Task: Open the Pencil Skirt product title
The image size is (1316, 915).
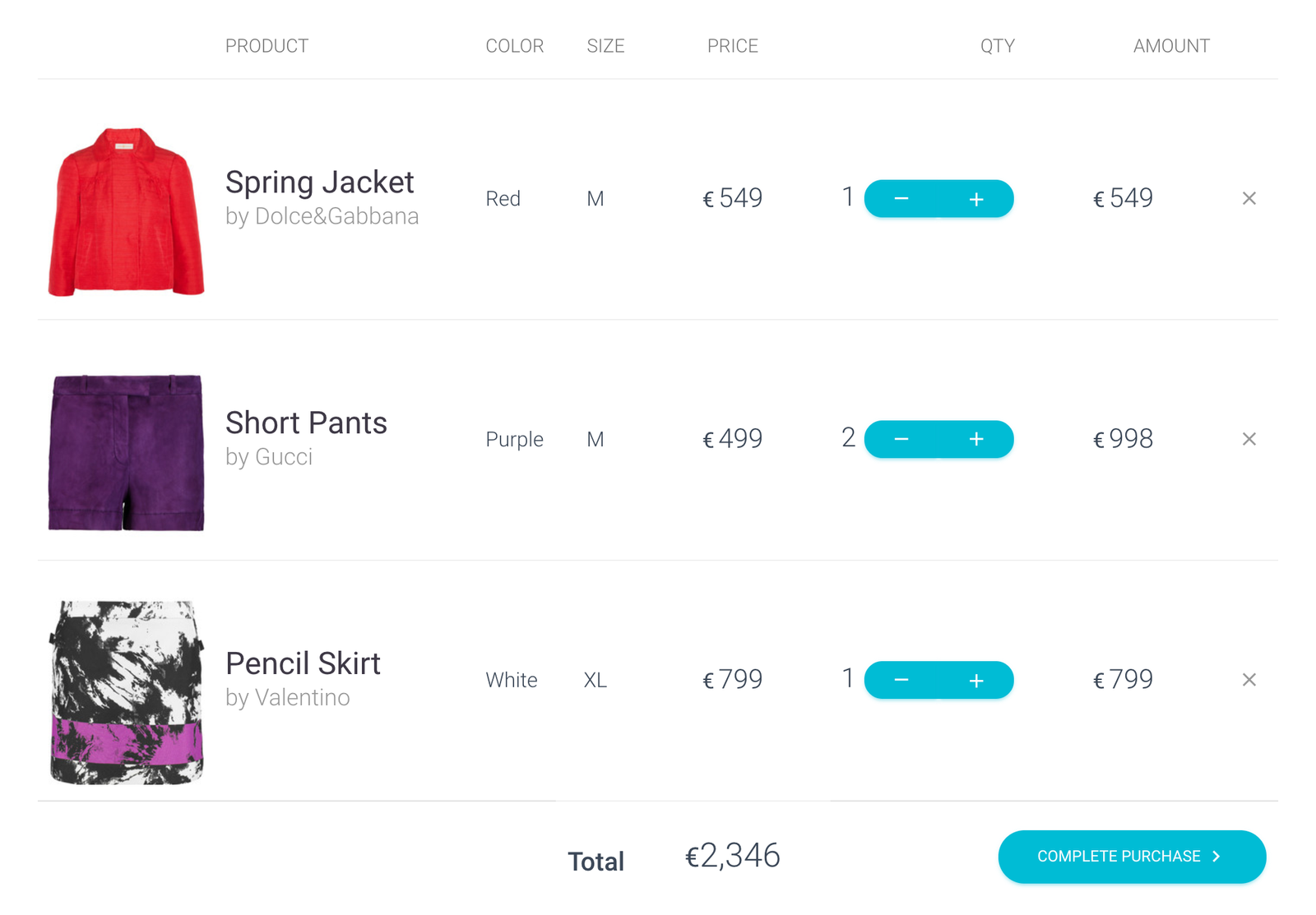Action: click(x=303, y=664)
